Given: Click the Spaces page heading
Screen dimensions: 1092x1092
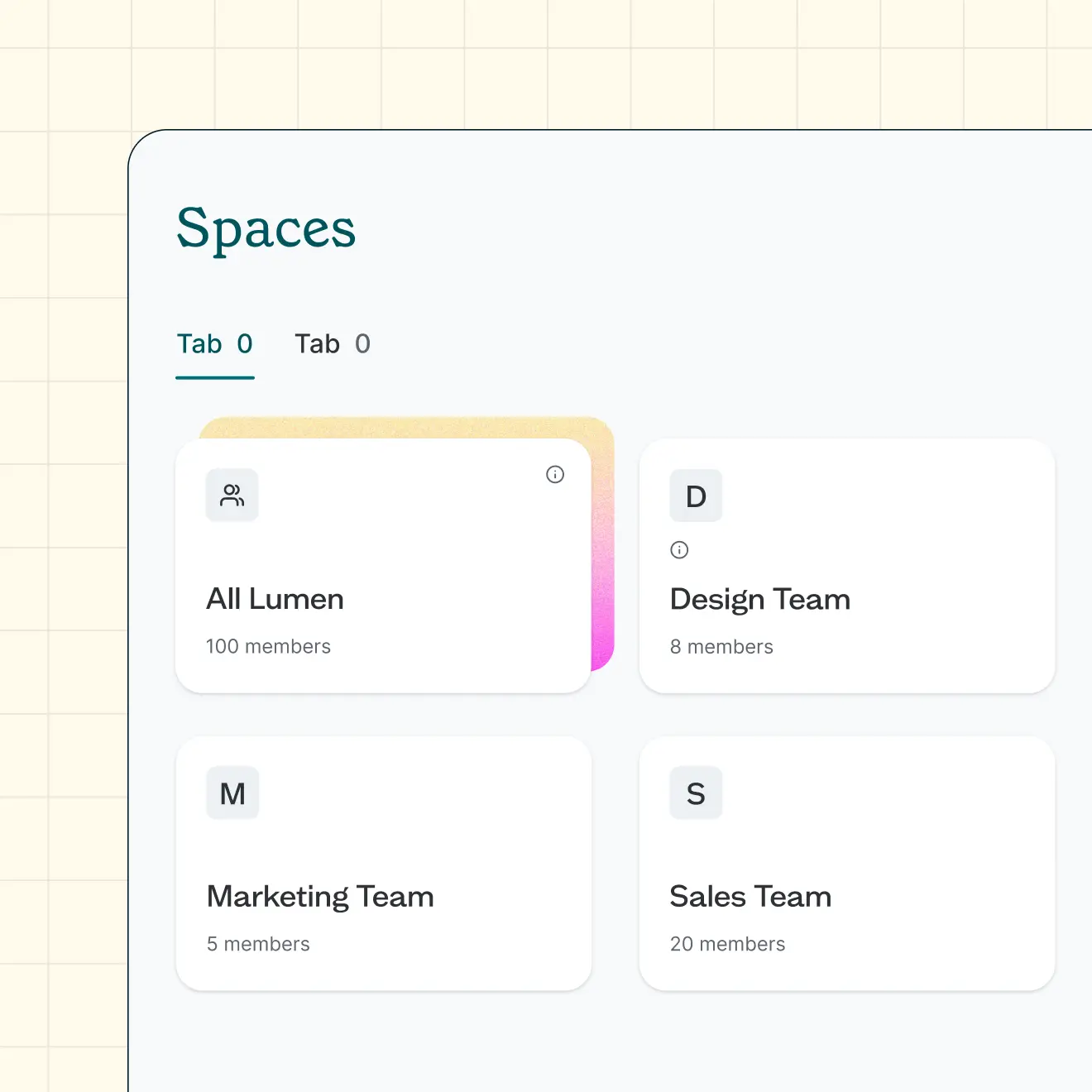Looking at the screenshot, I should [x=266, y=229].
